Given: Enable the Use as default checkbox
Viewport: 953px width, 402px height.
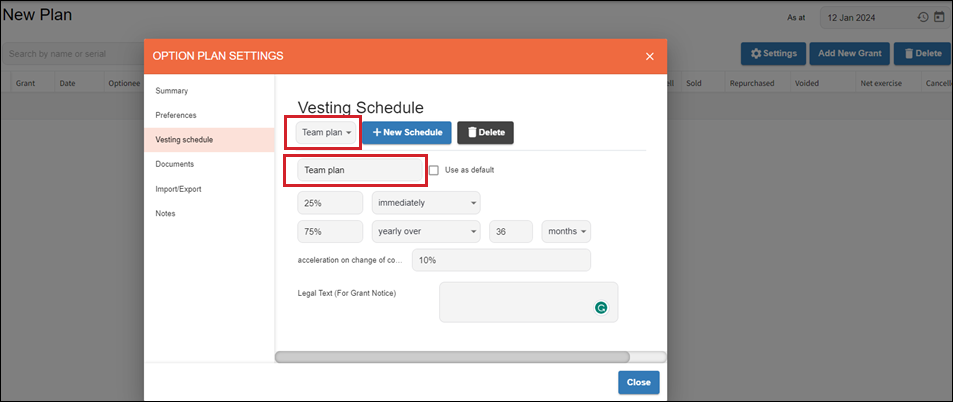Looking at the screenshot, I should [434, 170].
